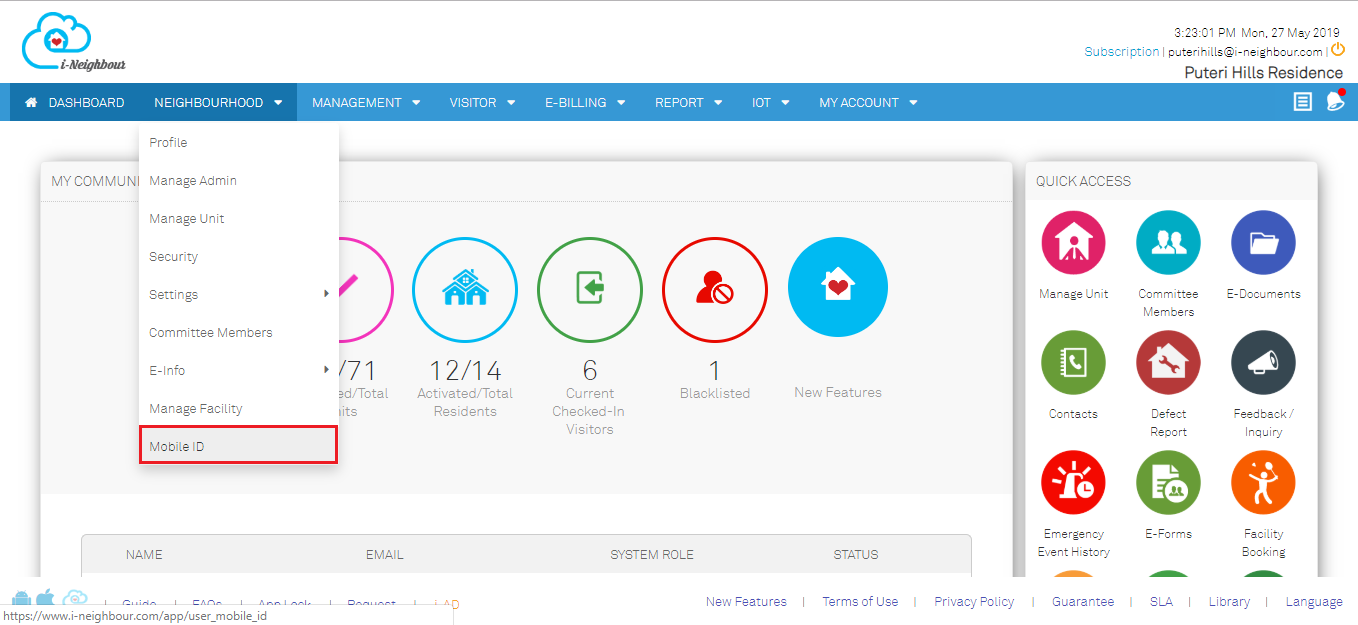Click the Feedback / Inquiry megaphone icon
Image resolution: width=1358 pixels, height=625 pixels.
click(x=1263, y=362)
